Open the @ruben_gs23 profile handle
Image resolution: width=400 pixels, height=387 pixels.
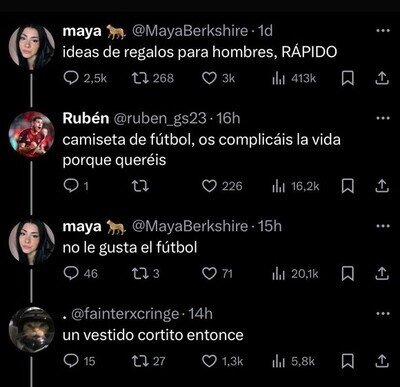(x=160, y=118)
